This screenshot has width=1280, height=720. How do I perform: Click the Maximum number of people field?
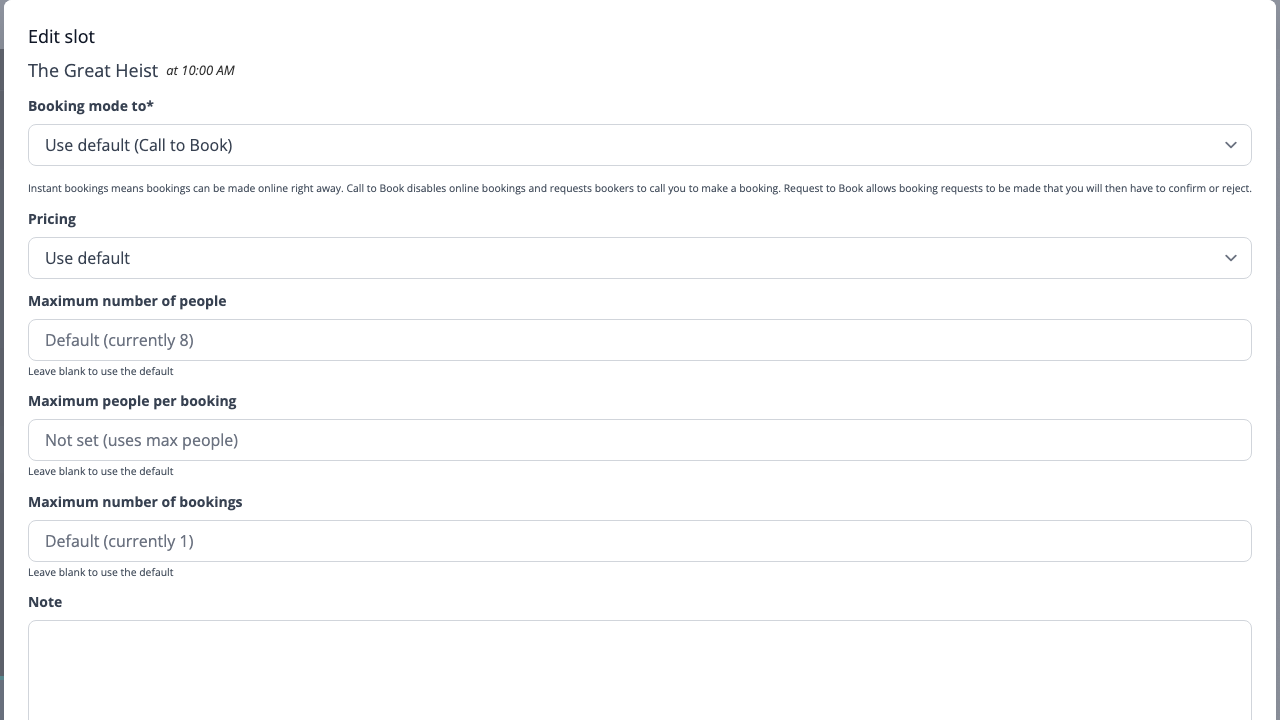tap(640, 340)
